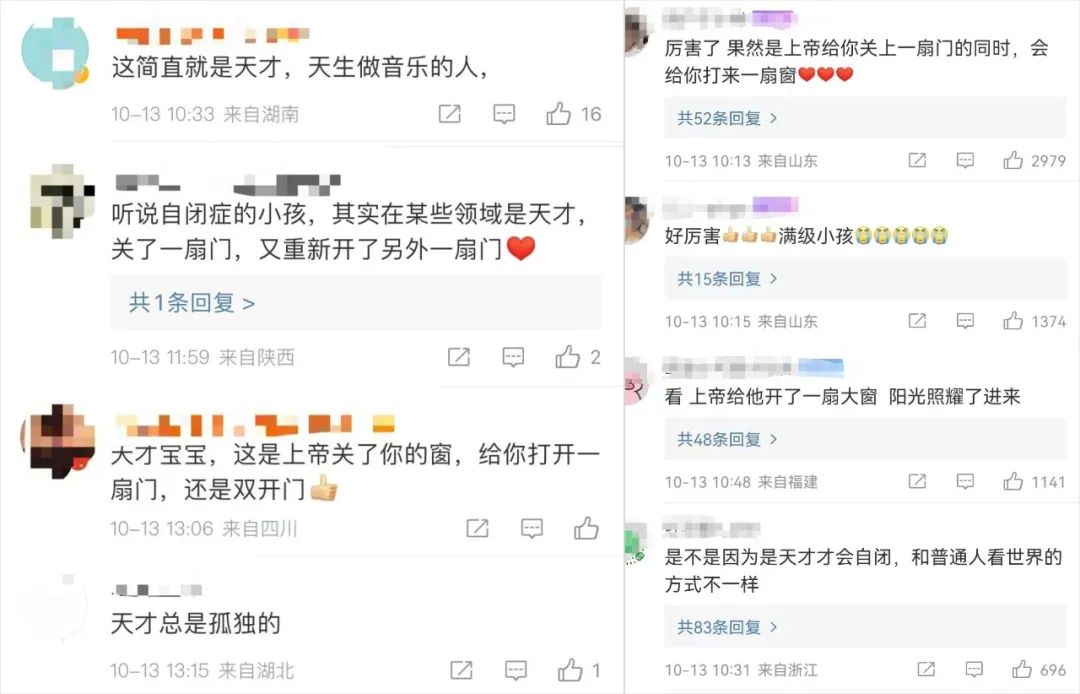1080x694 pixels.
Task: Share the 天才总是孤独的 comment from 湖北
Action: click(461, 670)
